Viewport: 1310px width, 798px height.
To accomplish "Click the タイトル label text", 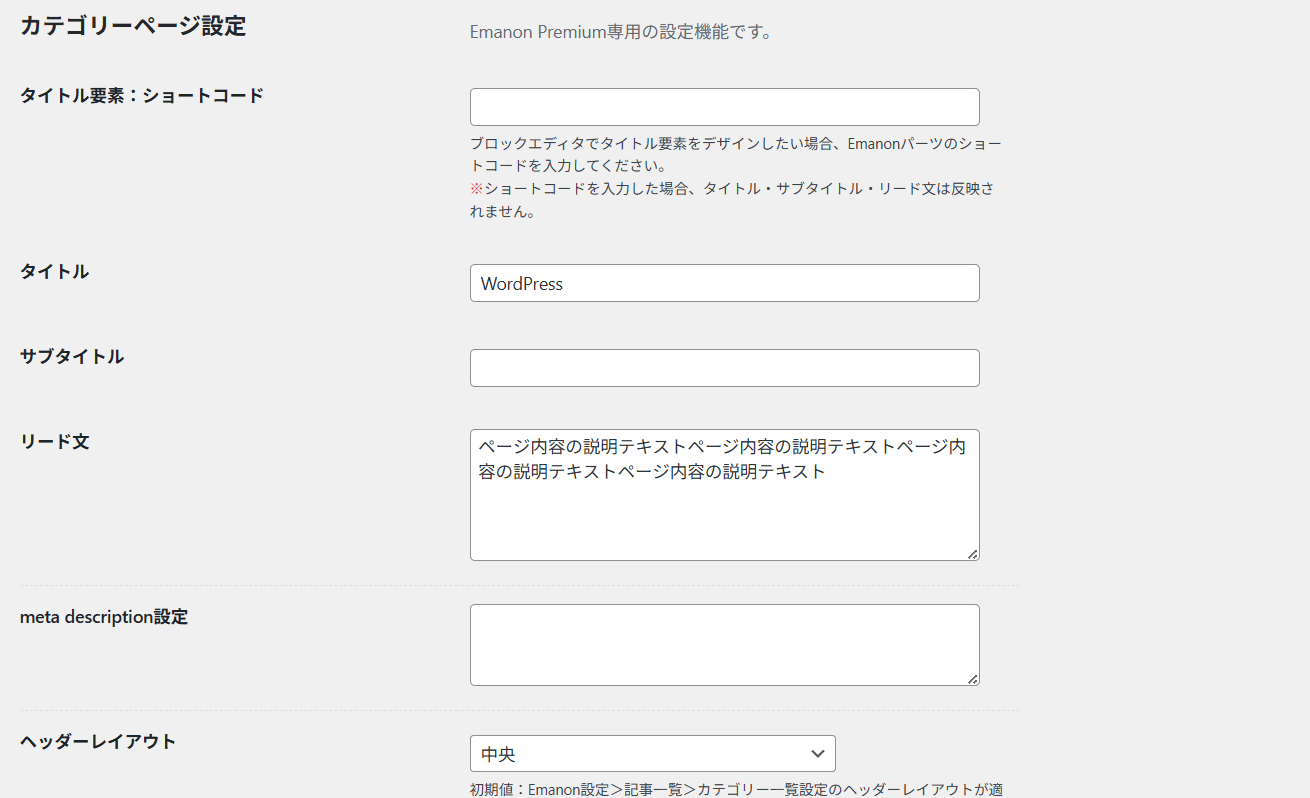I will pos(54,271).
